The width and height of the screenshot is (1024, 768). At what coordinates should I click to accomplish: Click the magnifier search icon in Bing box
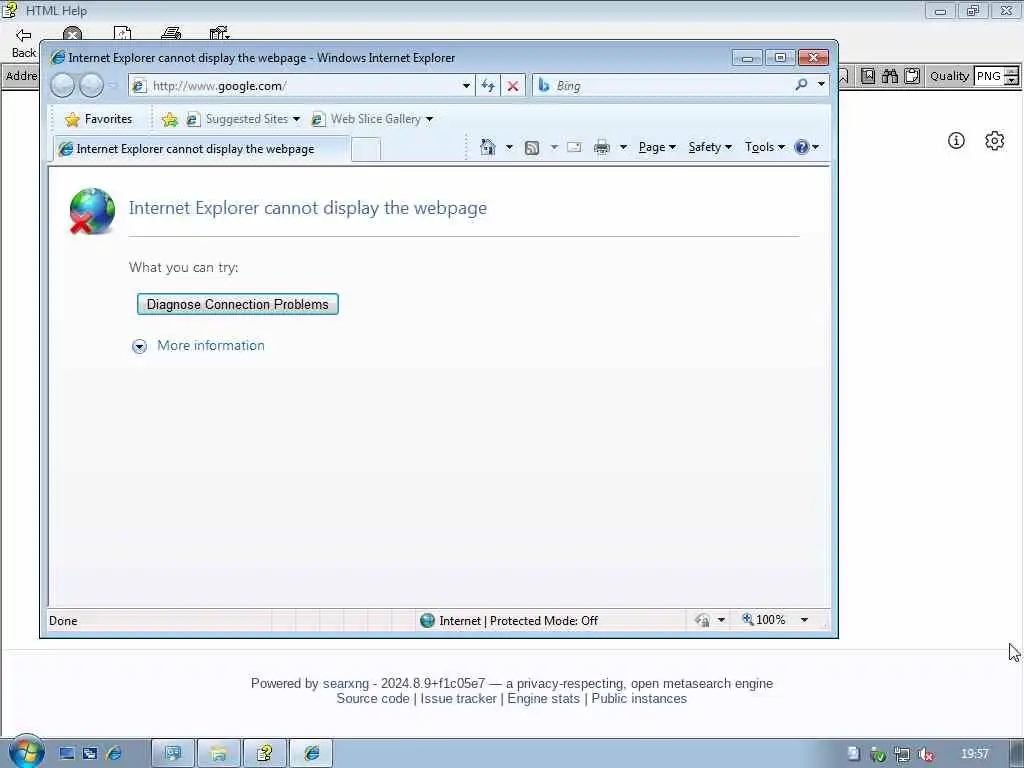coord(801,85)
